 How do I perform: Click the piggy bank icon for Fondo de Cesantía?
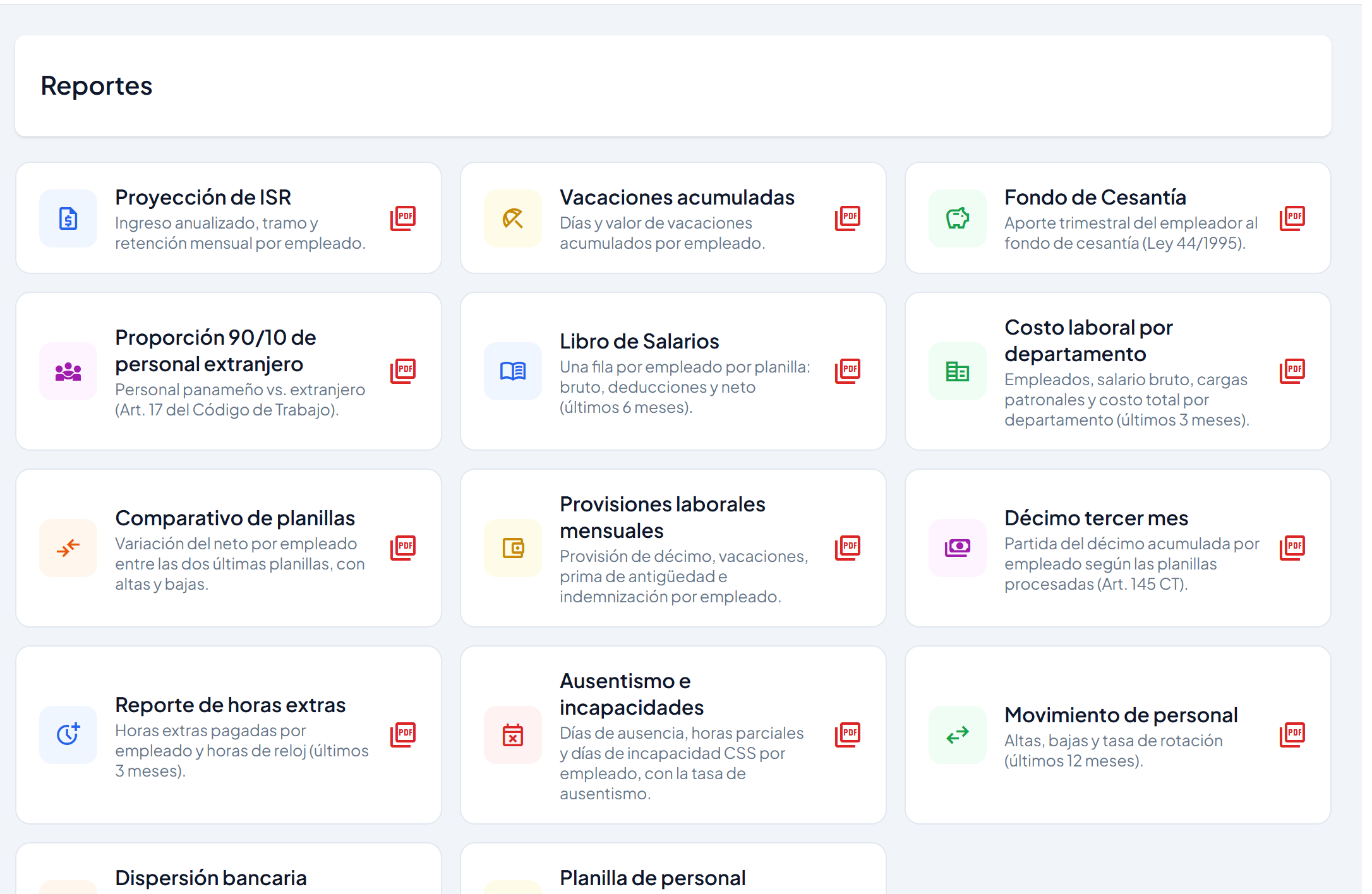[958, 218]
